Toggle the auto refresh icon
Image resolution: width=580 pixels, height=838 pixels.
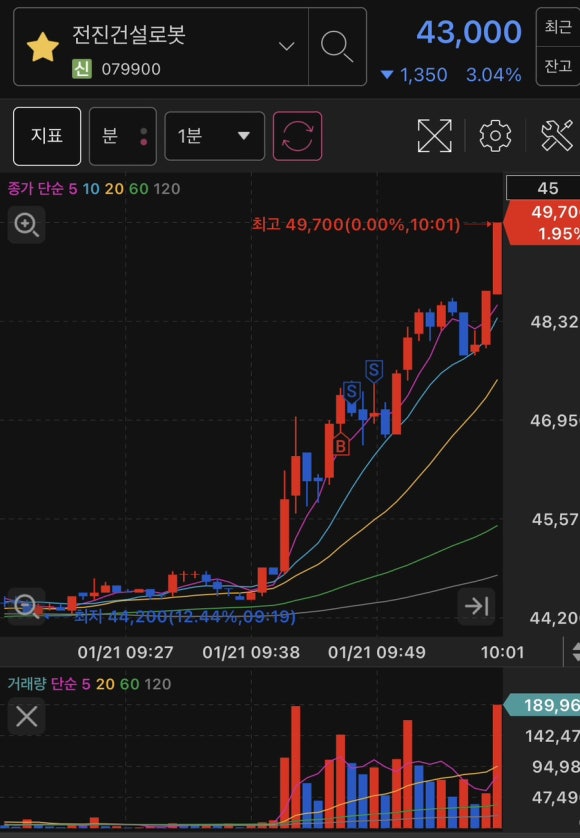coord(297,136)
